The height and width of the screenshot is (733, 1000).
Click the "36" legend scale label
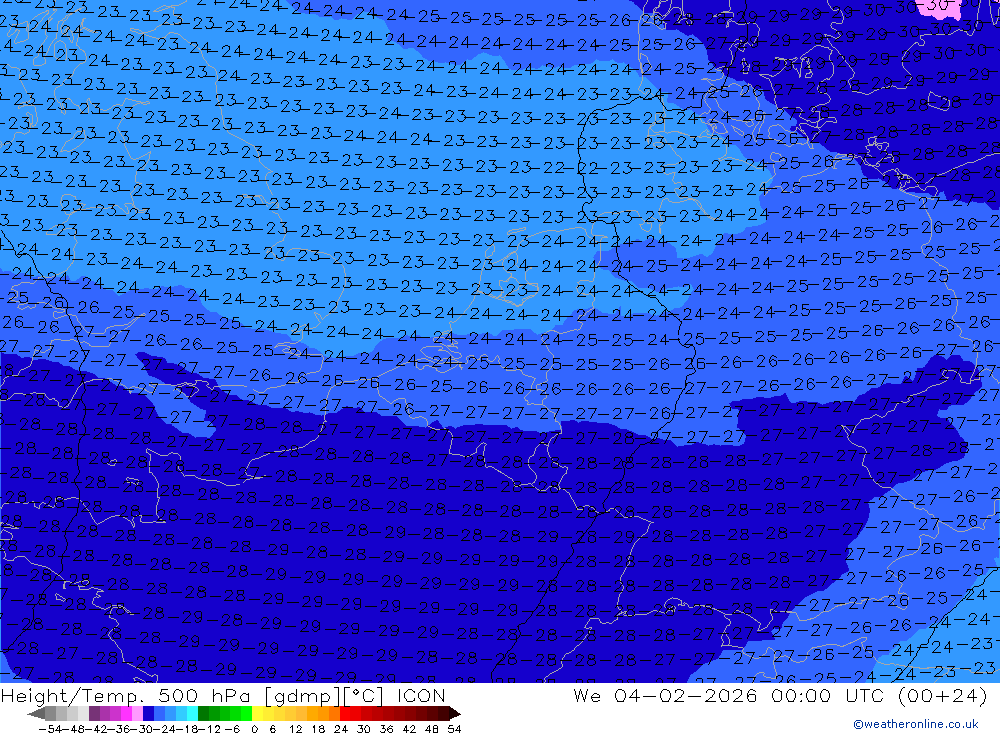386,729
